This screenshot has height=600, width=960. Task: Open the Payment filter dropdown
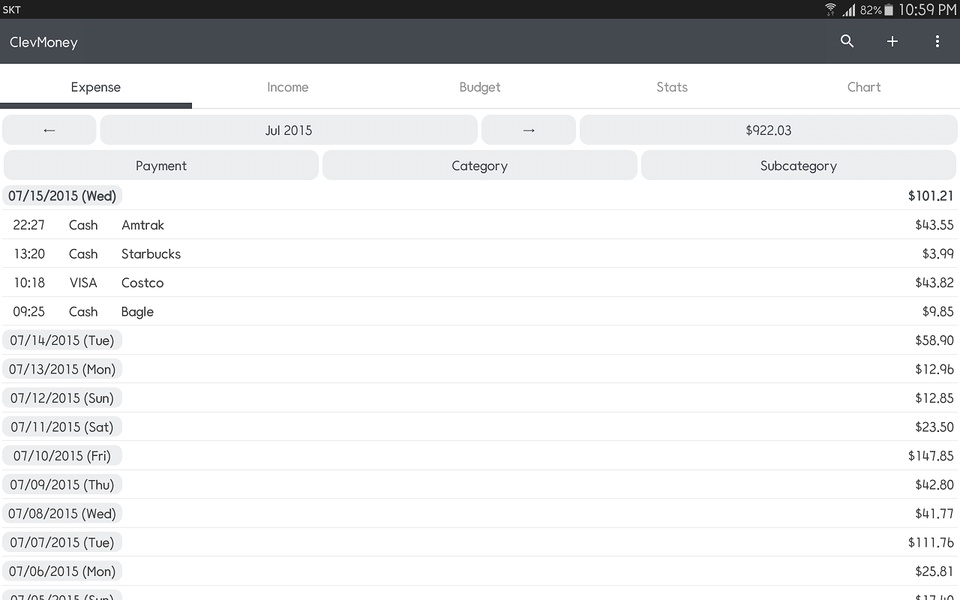(x=161, y=165)
